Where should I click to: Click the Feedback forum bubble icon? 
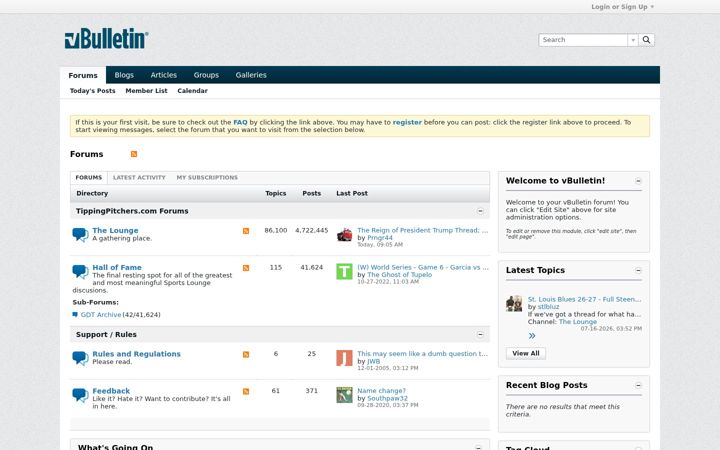(x=80, y=395)
